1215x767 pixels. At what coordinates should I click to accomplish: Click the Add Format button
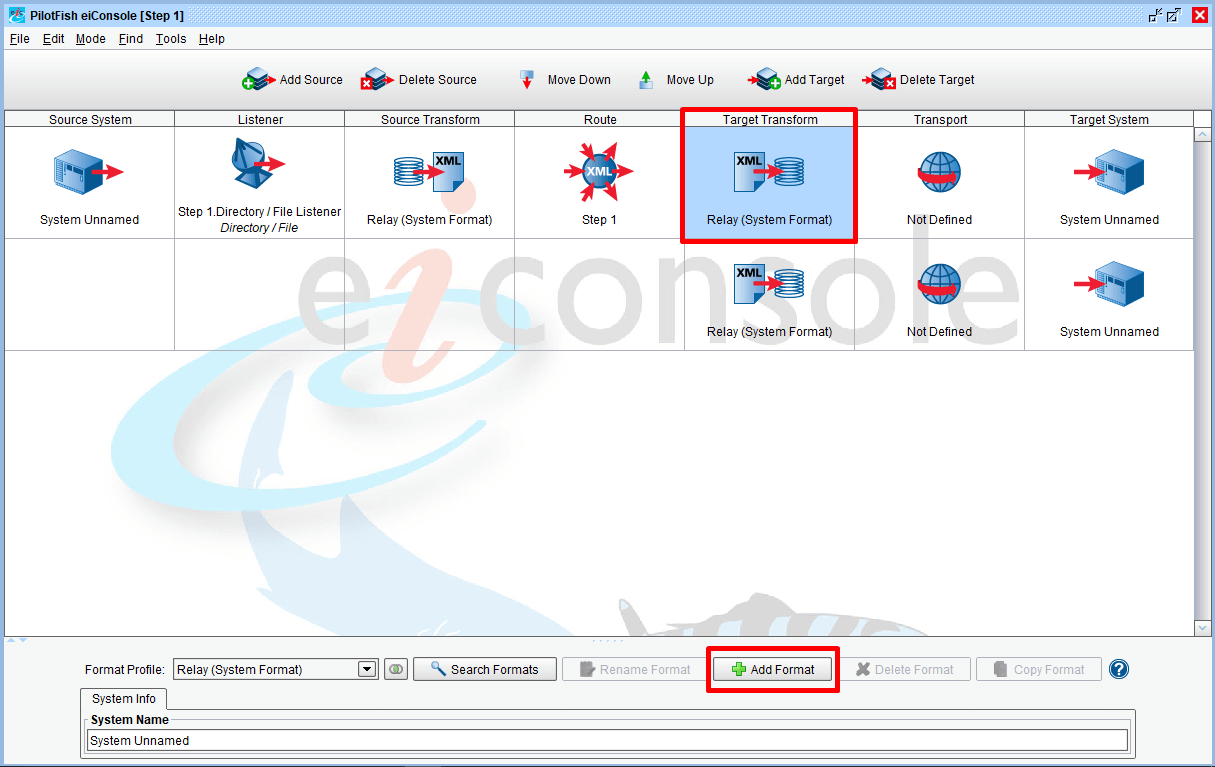[773, 669]
